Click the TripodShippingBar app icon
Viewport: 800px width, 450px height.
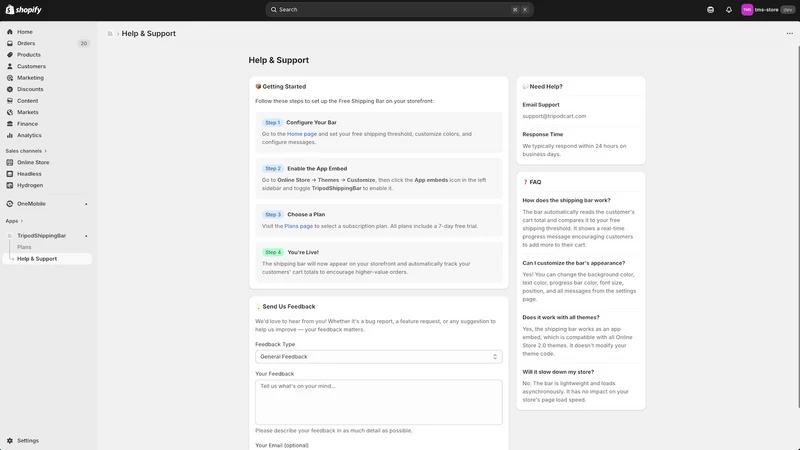(10, 236)
